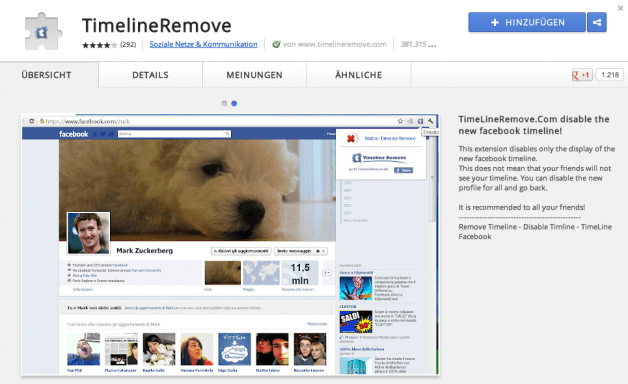Click the red X status icon in popup
The height and width of the screenshot is (384, 628).
click(351, 139)
